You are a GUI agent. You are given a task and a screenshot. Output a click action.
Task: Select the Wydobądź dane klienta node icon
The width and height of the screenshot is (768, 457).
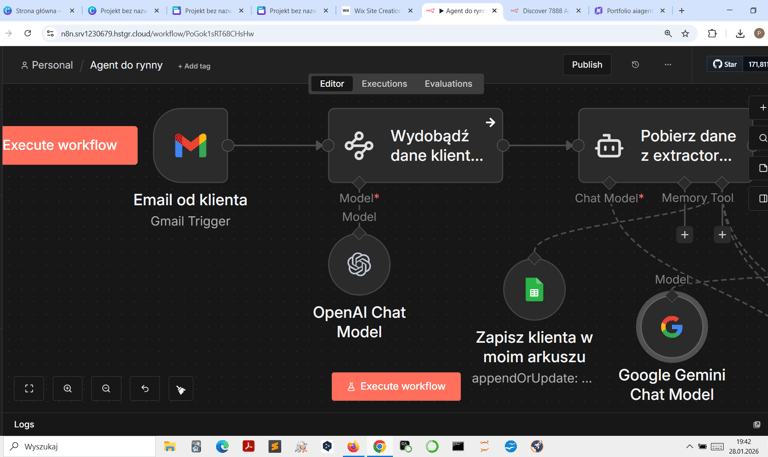coord(359,145)
